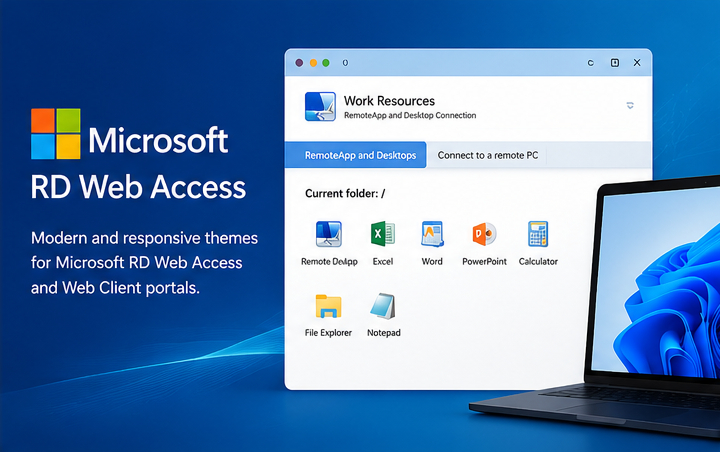
Task: Click the Word label under its icon
Action: click(432, 261)
